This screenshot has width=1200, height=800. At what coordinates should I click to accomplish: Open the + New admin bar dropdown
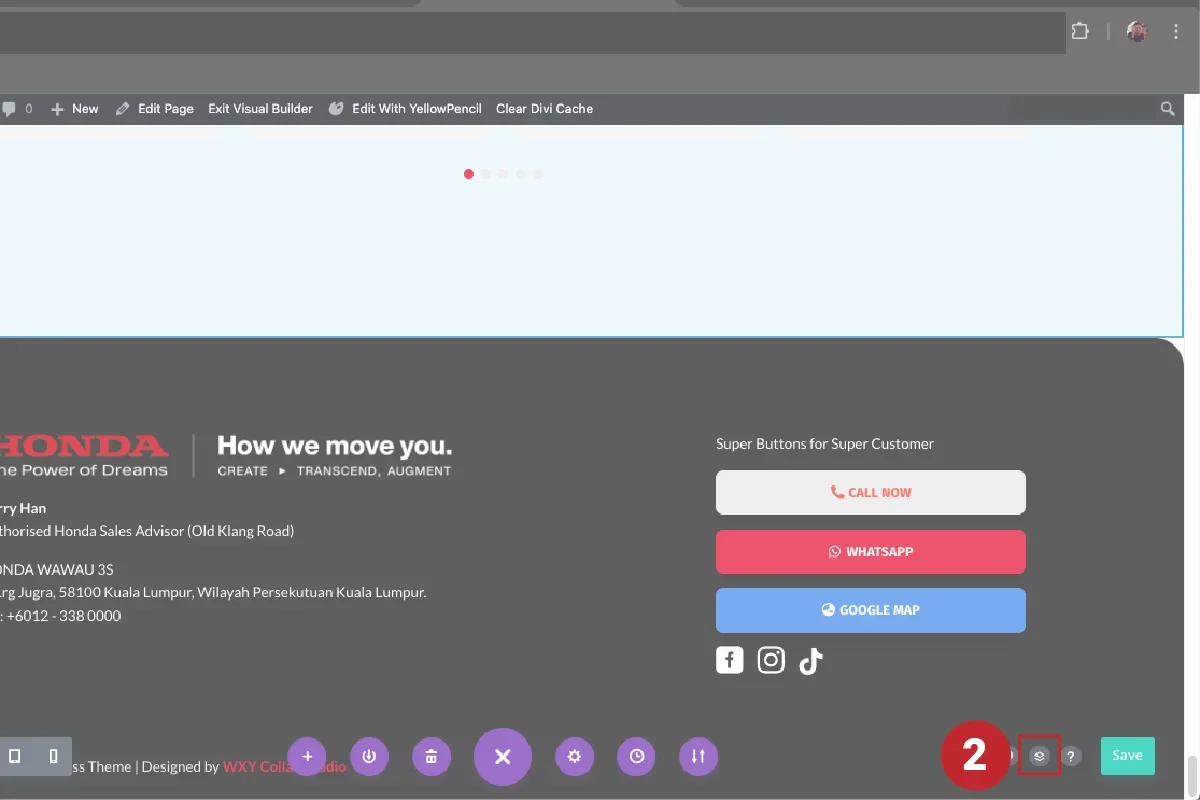pyautogui.click(x=75, y=108)
